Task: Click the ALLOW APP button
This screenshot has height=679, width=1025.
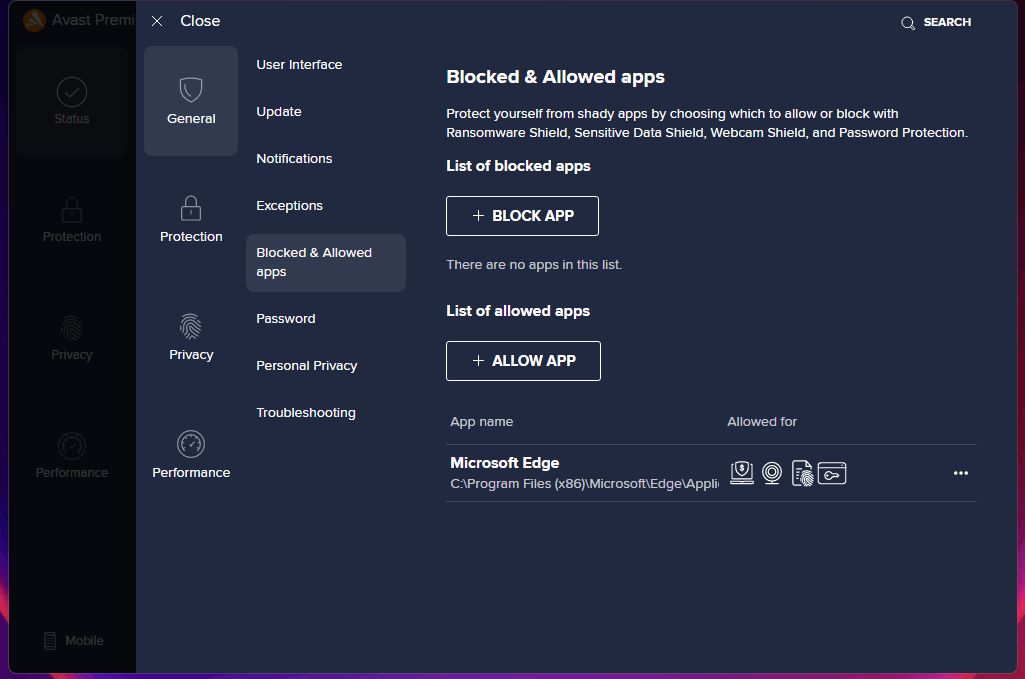Action: [x=523, y=361]
